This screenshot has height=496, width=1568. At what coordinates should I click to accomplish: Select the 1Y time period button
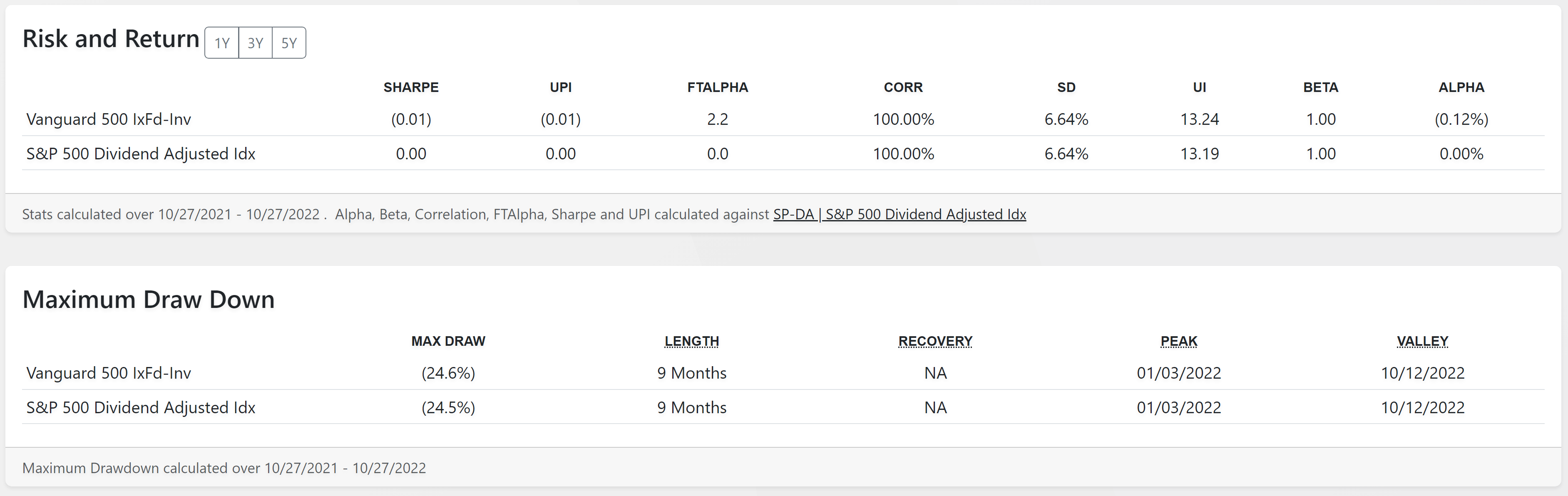click(x=221, y=43)
